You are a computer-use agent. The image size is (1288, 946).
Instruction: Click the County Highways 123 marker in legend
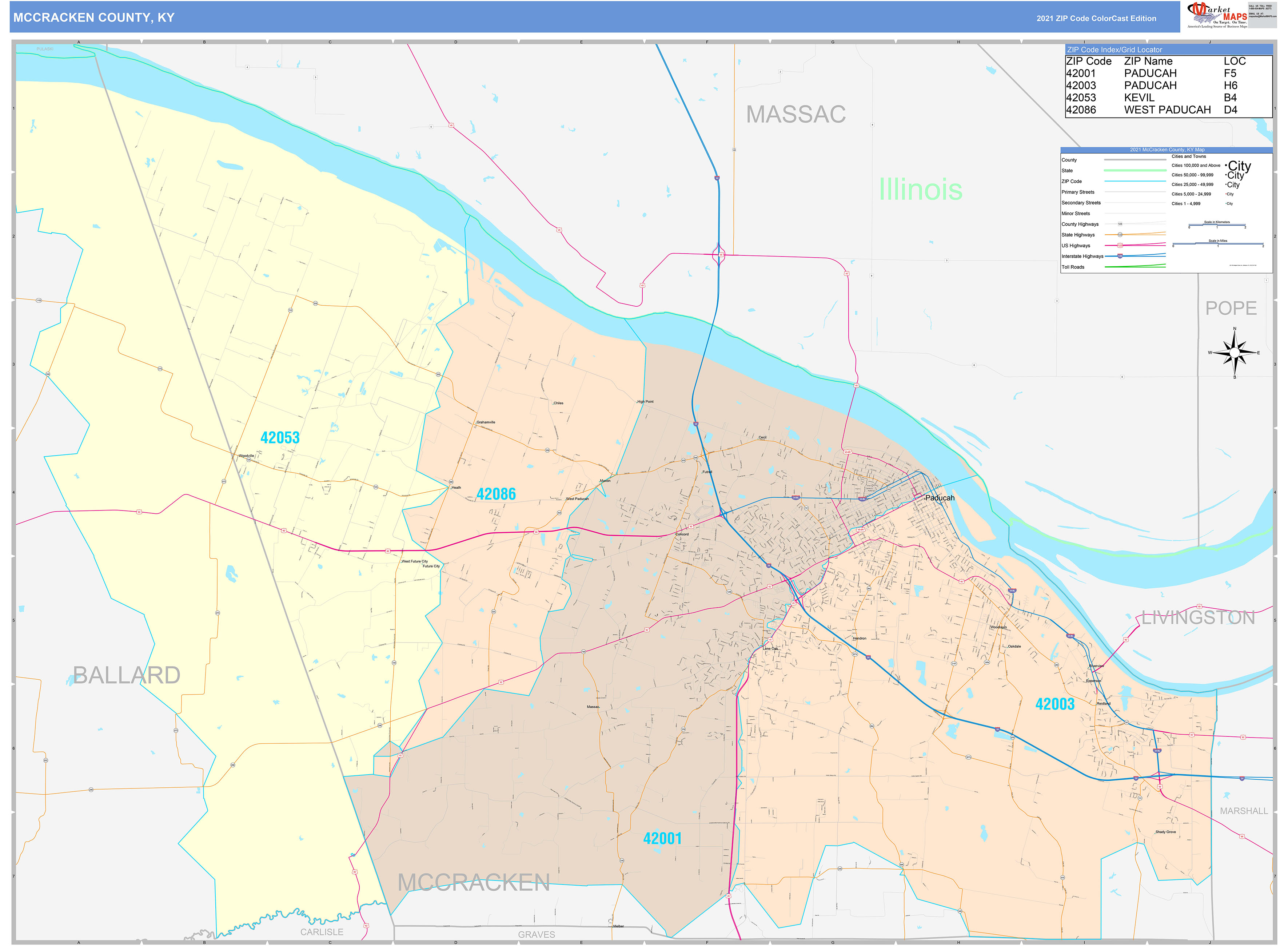[1120, 224]
